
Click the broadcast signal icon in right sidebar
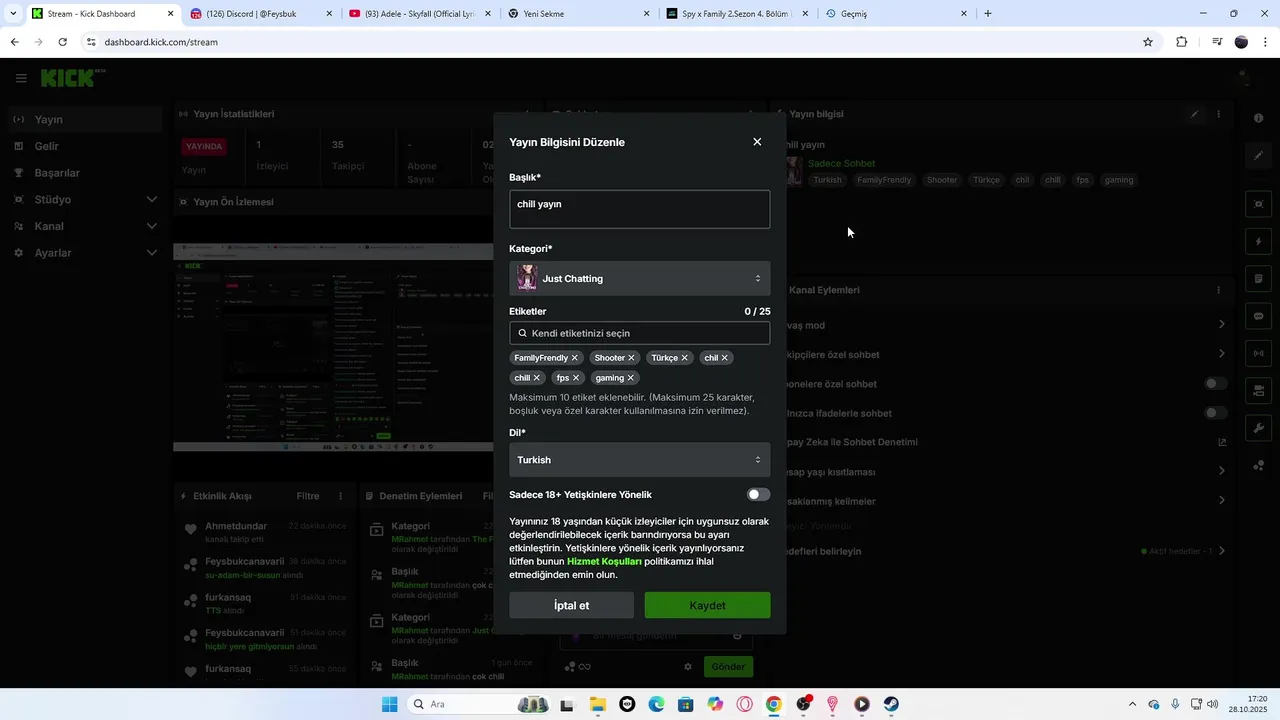(1259, 353)
